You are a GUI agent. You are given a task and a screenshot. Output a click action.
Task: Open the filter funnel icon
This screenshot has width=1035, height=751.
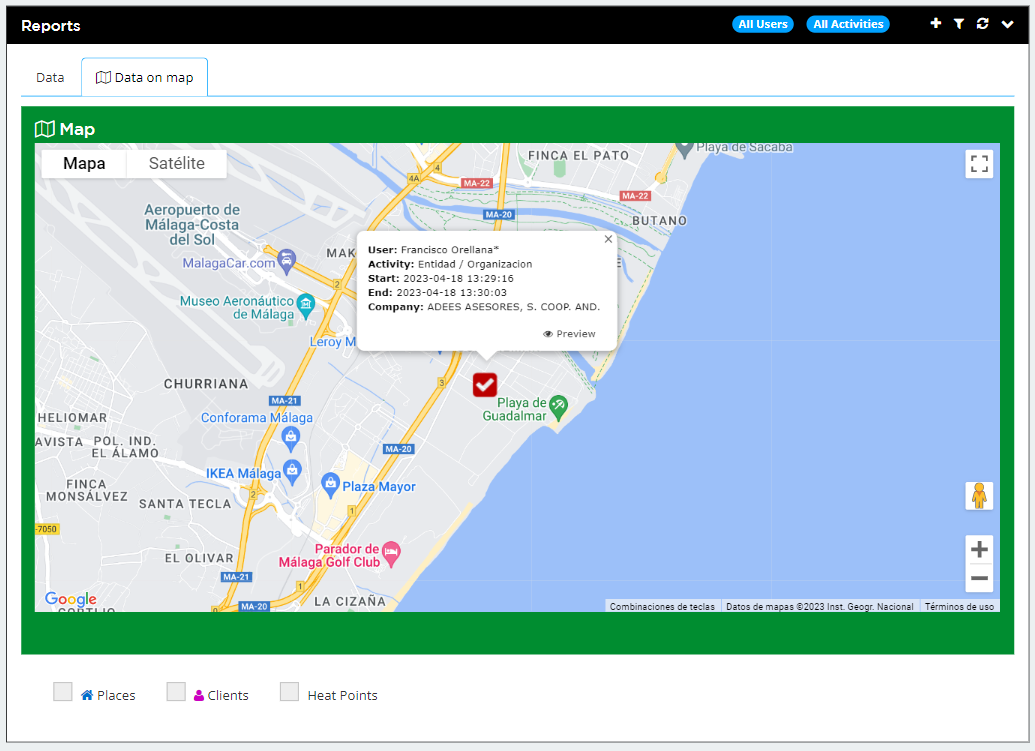pyautogui.click(x=959, y=24)
